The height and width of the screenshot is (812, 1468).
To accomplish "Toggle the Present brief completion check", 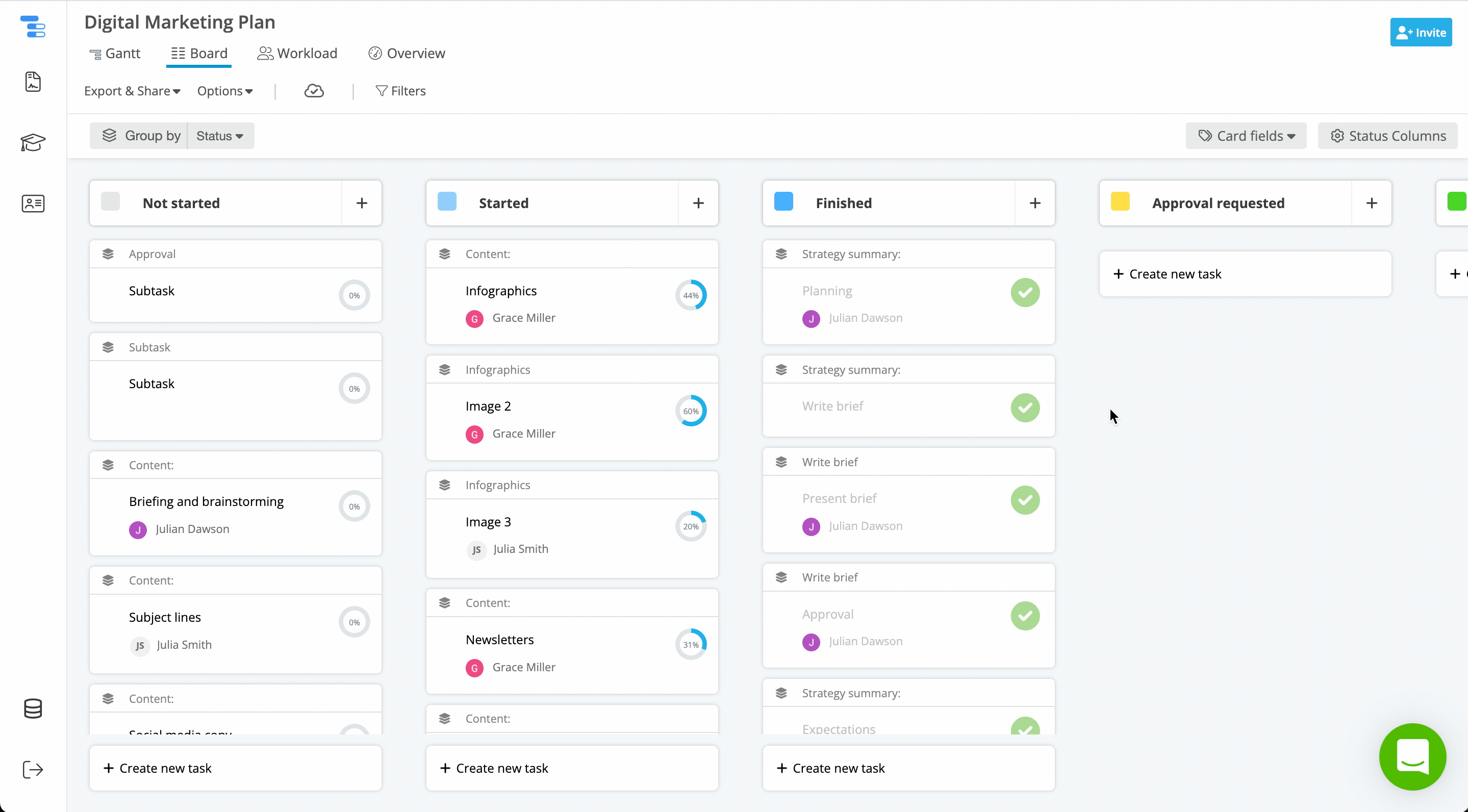I will pos(1025,500).
